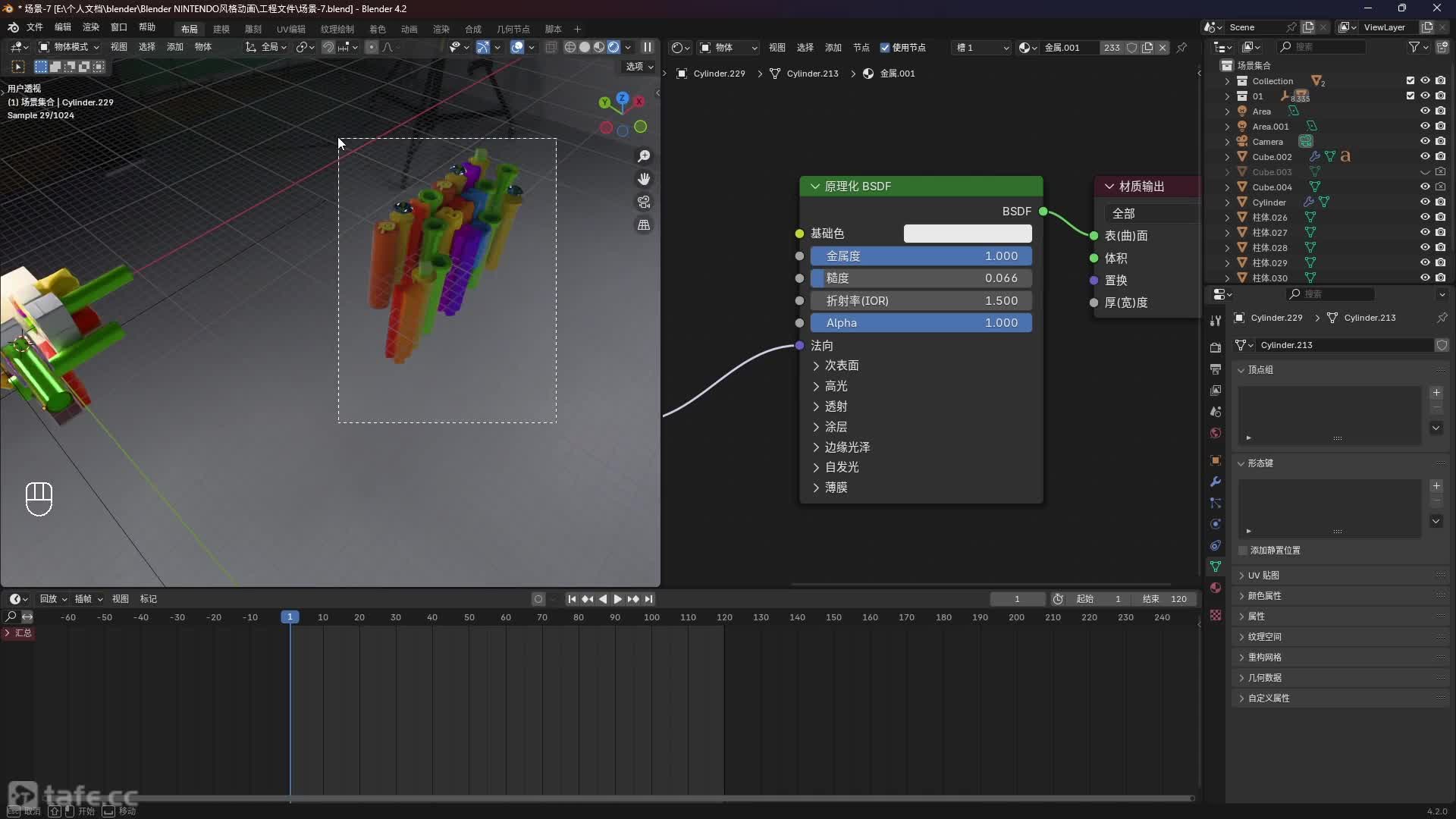Adjust the Roughness slider value
This screenshot has height=819, width=1456.
point(921,278)
